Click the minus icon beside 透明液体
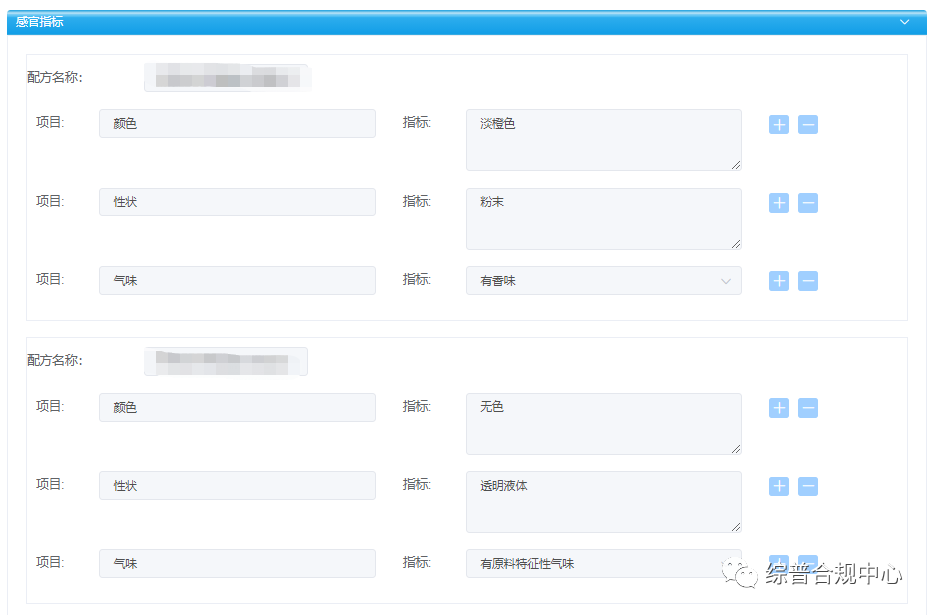 click(808, 486)
